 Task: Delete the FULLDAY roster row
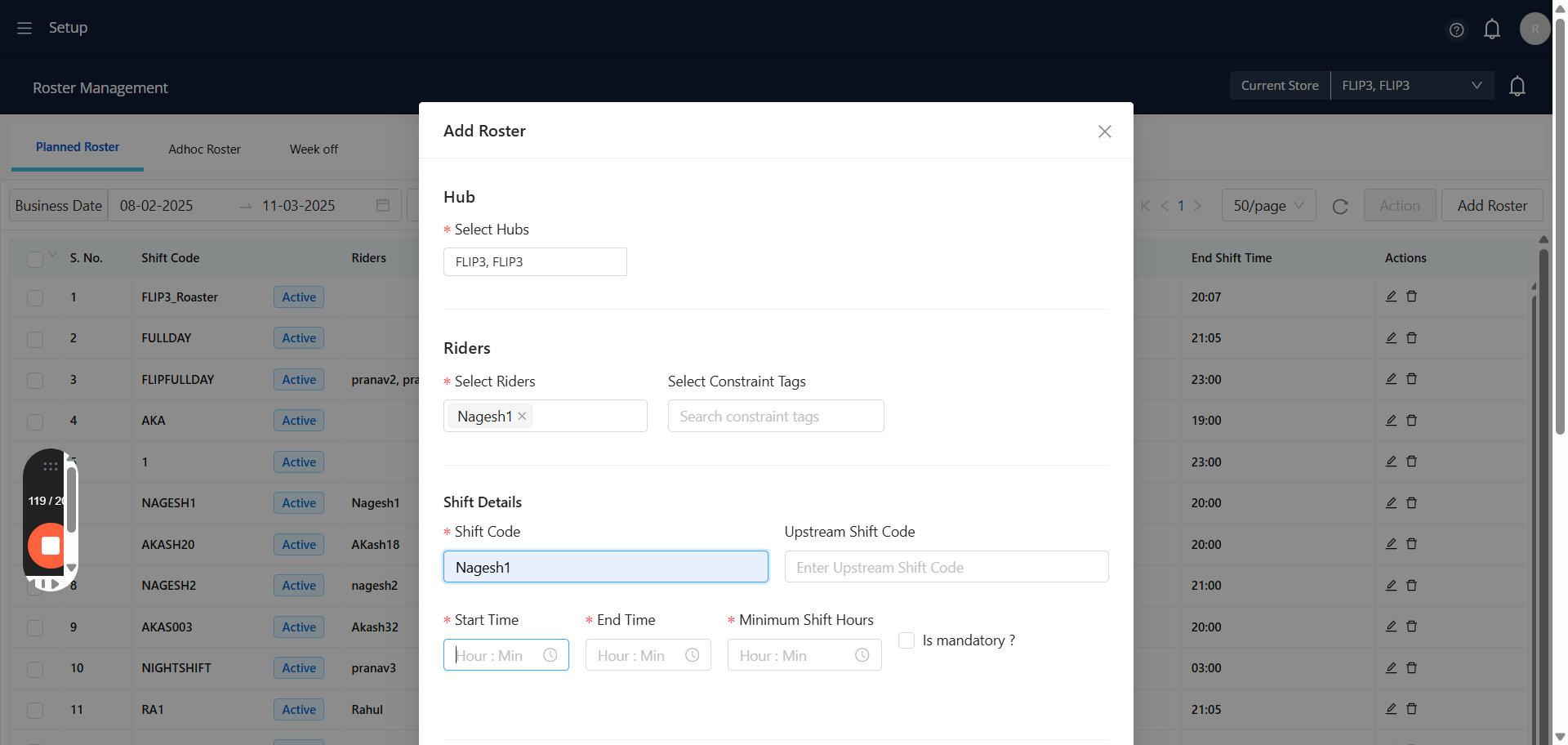(x=1411, y=337)
